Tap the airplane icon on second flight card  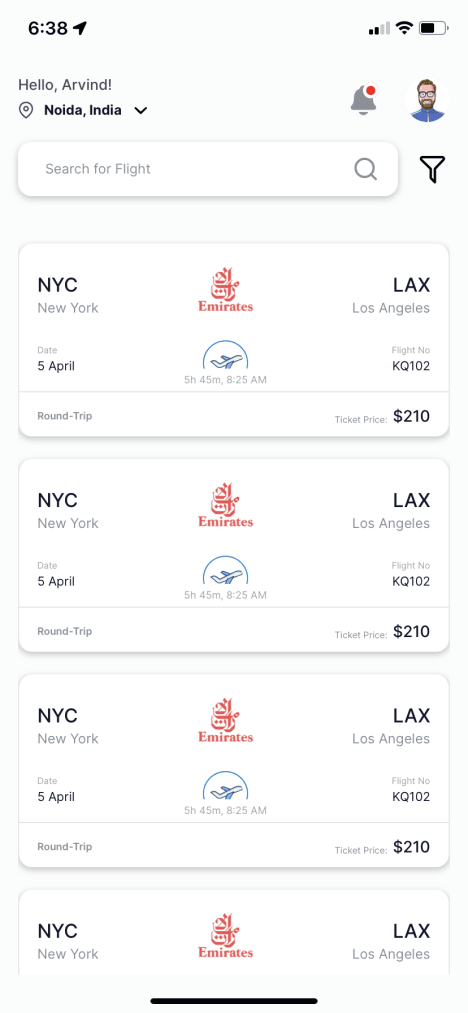click(x=226, y=570)
